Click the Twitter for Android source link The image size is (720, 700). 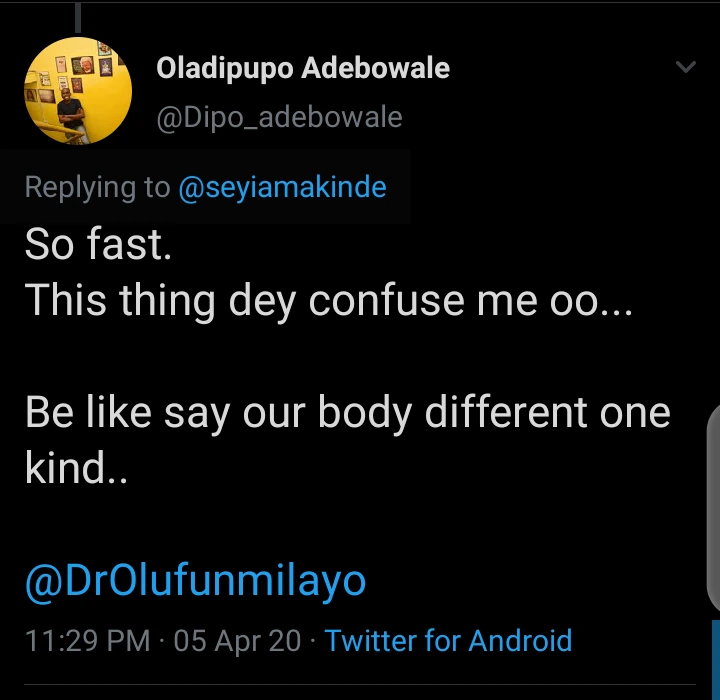pyautogui.click(x=448, y=640)
